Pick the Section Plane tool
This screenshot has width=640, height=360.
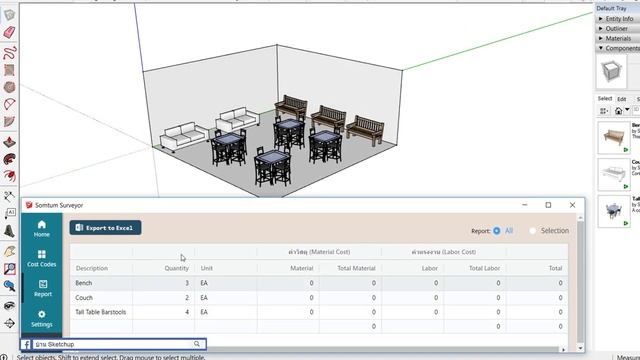pos(9,323)
